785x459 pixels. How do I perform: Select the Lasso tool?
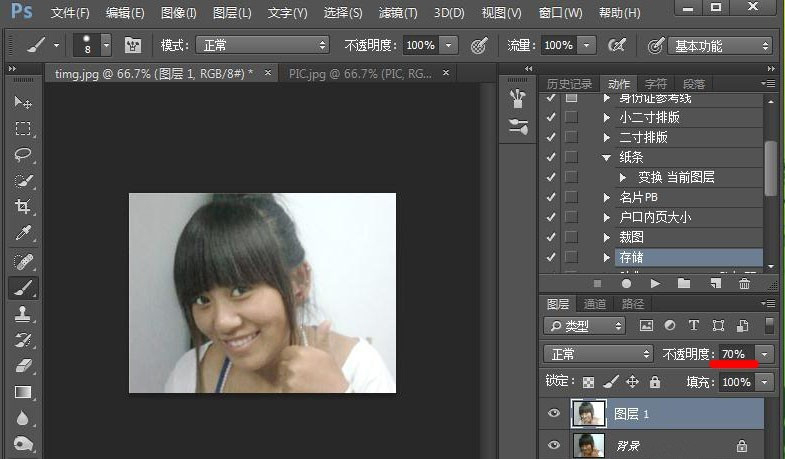coord(23,155)
